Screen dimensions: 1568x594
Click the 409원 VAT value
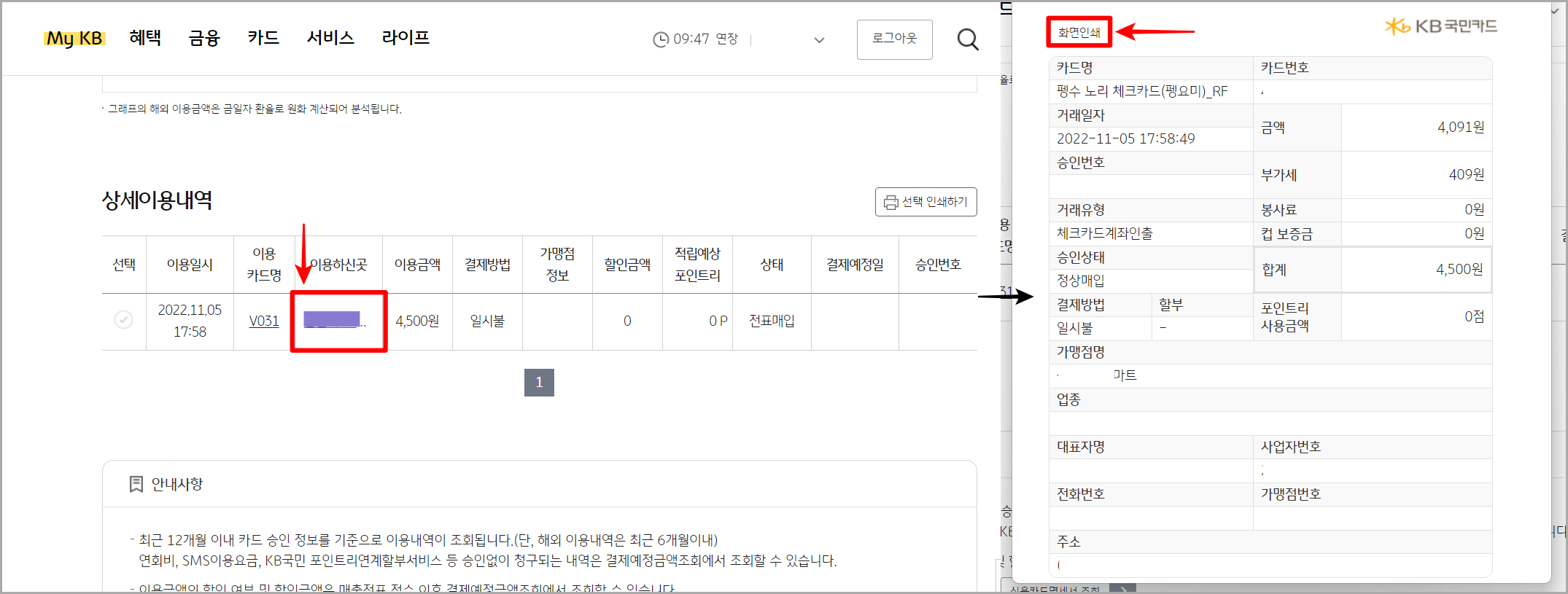(x=1467, y=175)
